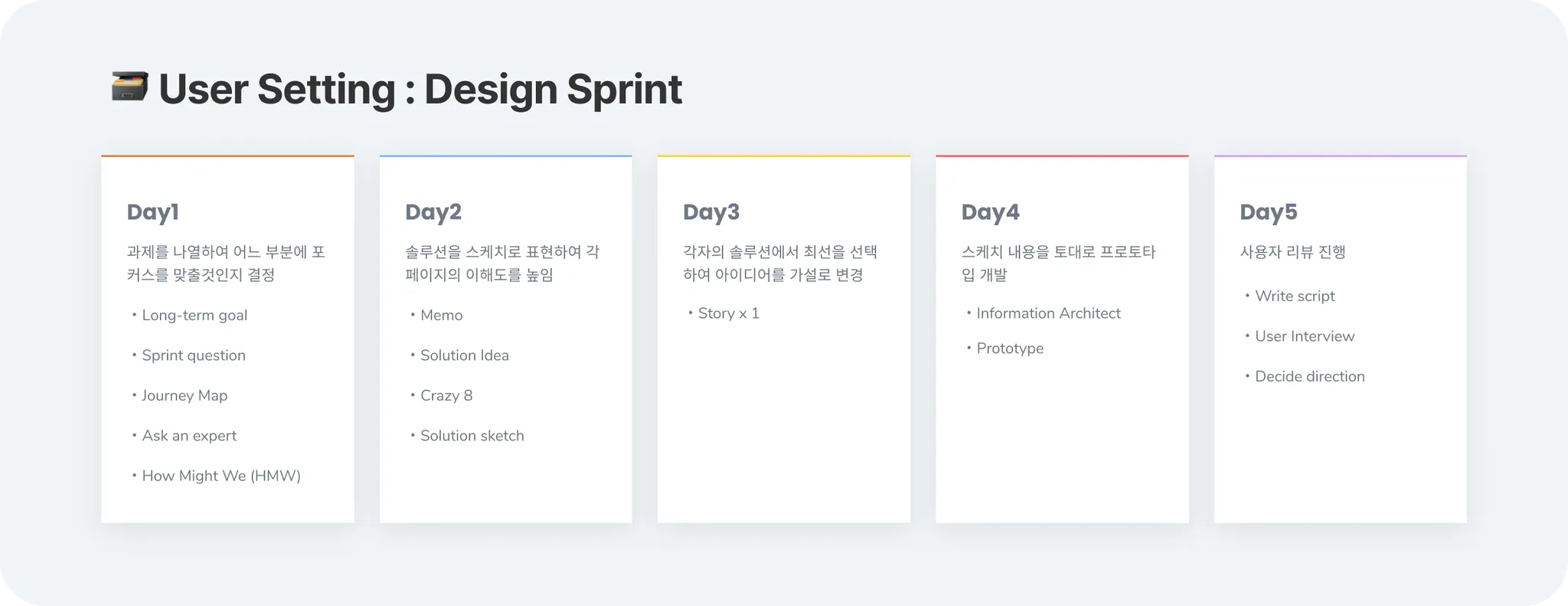Click the Solution sketch list item

472,436
